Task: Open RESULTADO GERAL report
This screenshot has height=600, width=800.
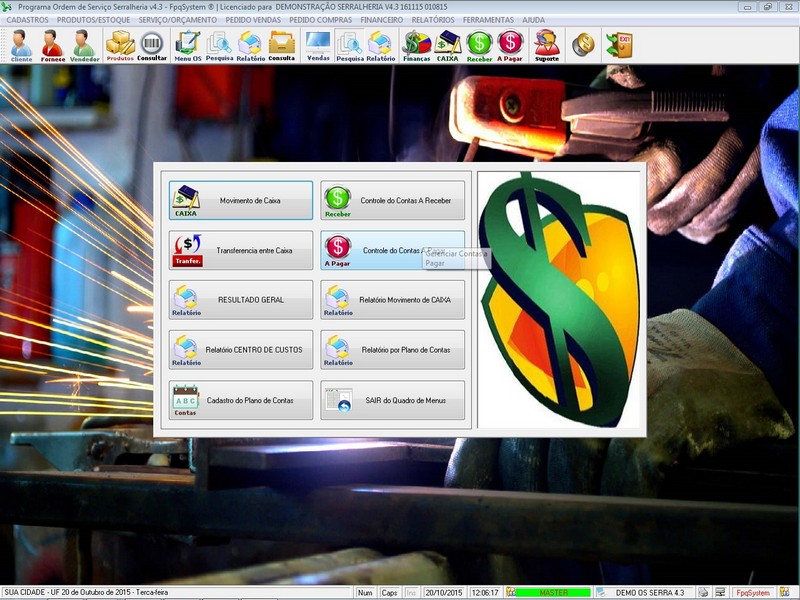Action: [x=240, y=300]
